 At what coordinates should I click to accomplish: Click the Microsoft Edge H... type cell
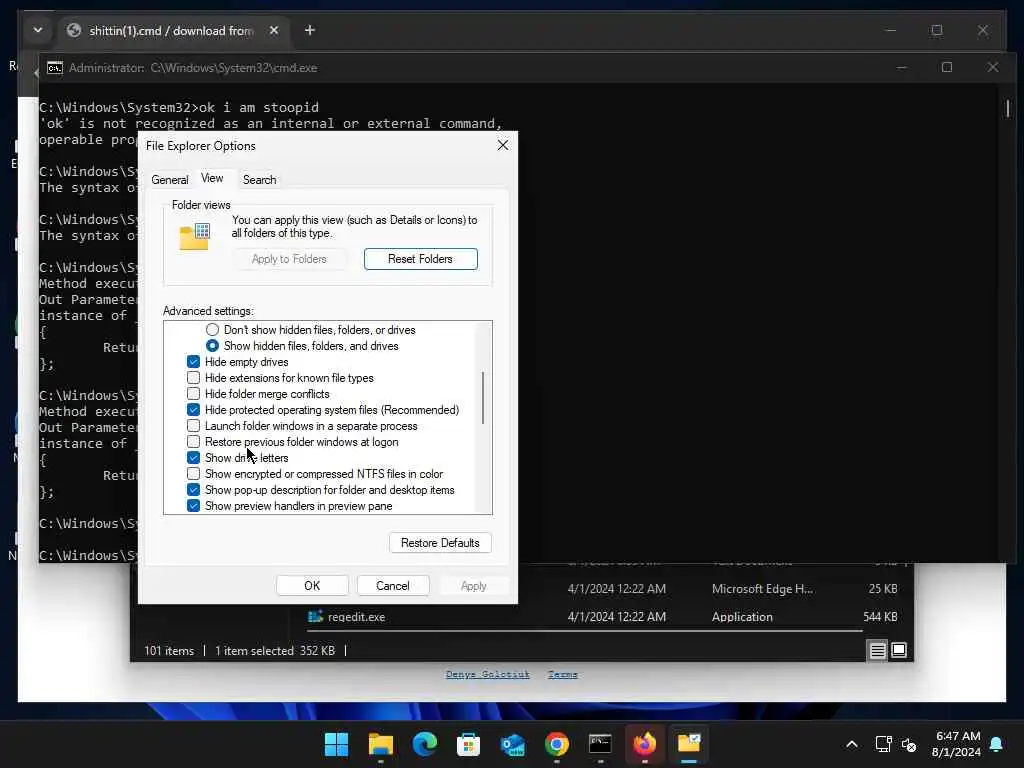[762, 588]
